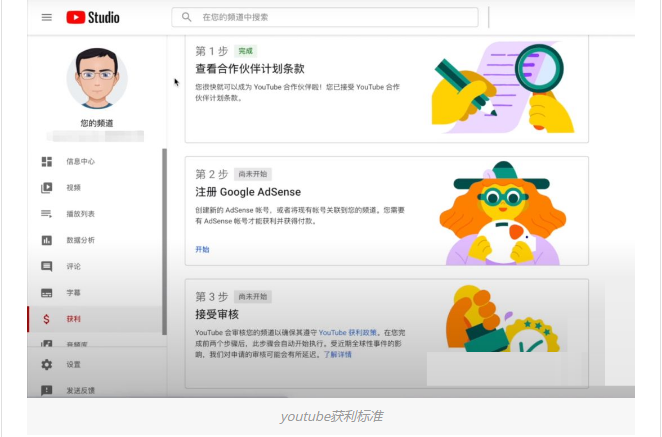Viewport: 662px width, 437px height.
Task: Click the 第 2 步 label
Action: tap(212, 174)
